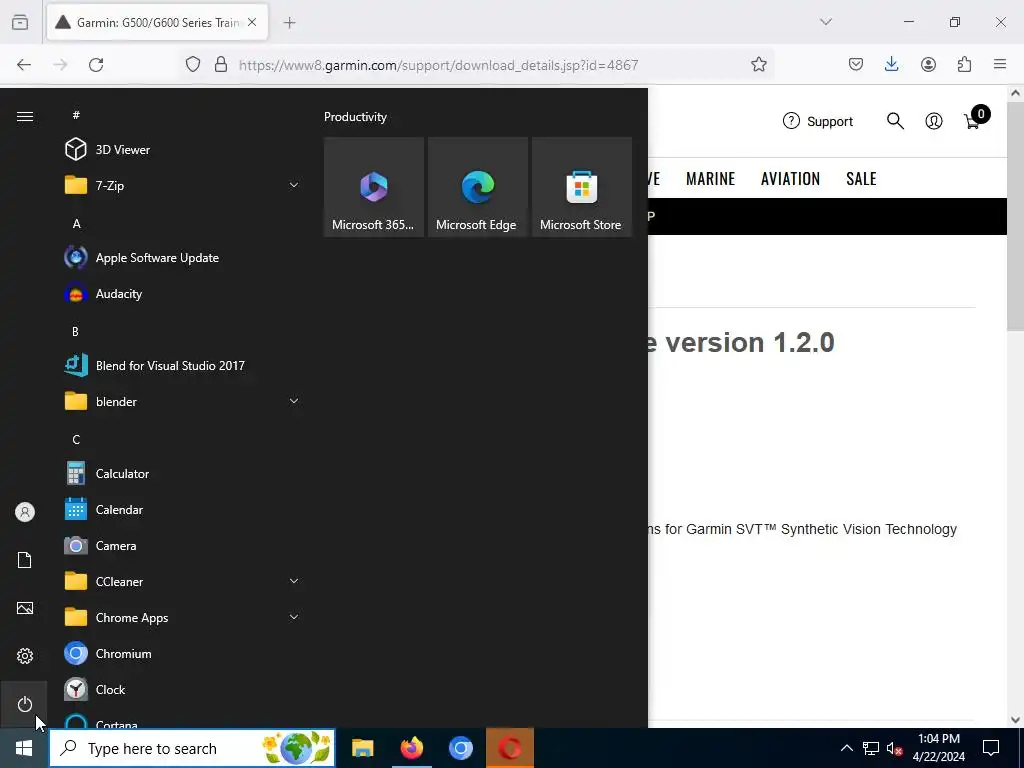Screen dimensions: 1024x768
Task: Open Documents from Start sidebar
Action: coord(25,560)
